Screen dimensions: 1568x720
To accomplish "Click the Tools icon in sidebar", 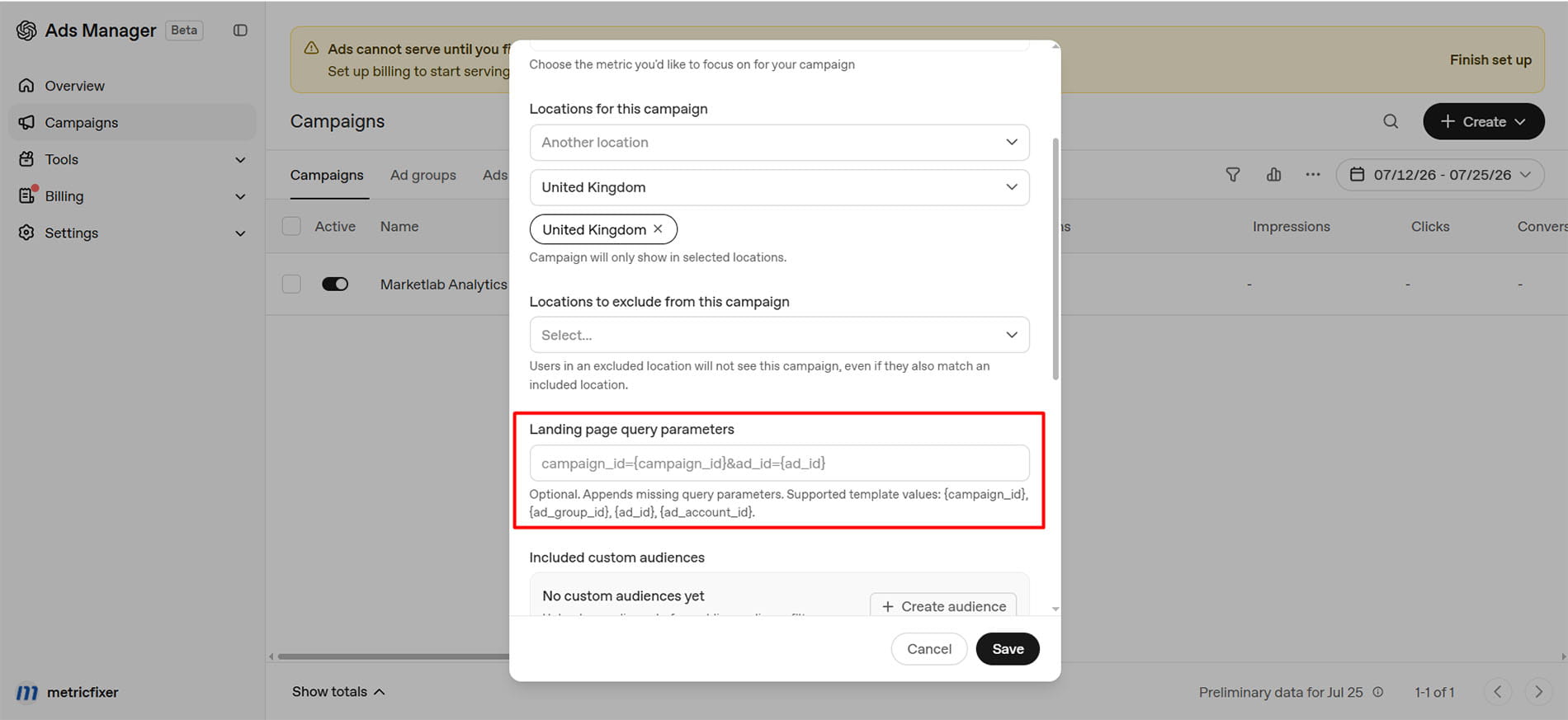I will (26, 159).
